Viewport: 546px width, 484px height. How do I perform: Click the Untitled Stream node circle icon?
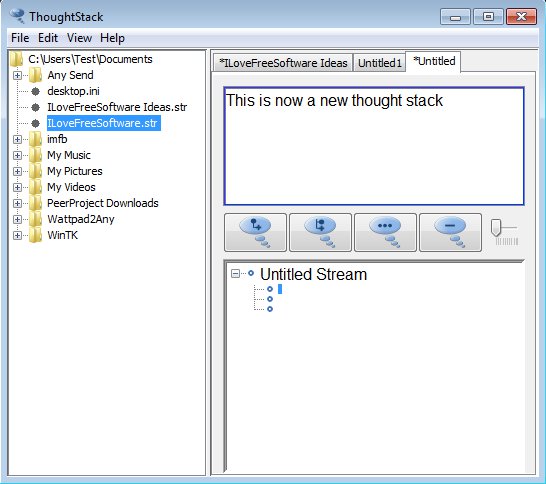tap(251, 273)
